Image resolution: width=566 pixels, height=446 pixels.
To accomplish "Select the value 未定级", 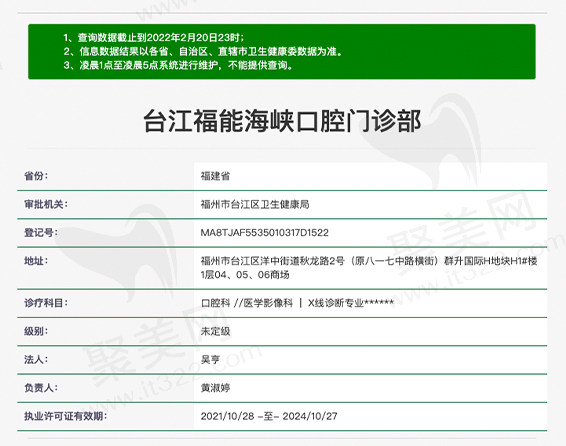I will (215, 331).
